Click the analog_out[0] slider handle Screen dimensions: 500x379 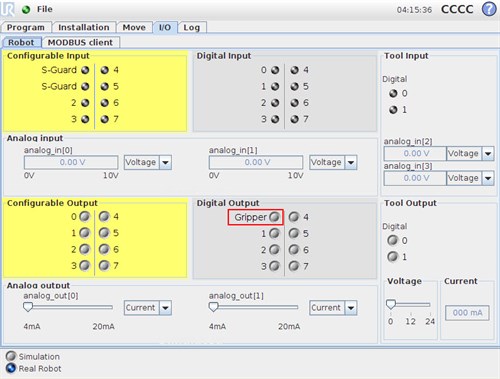click(28, 307)
